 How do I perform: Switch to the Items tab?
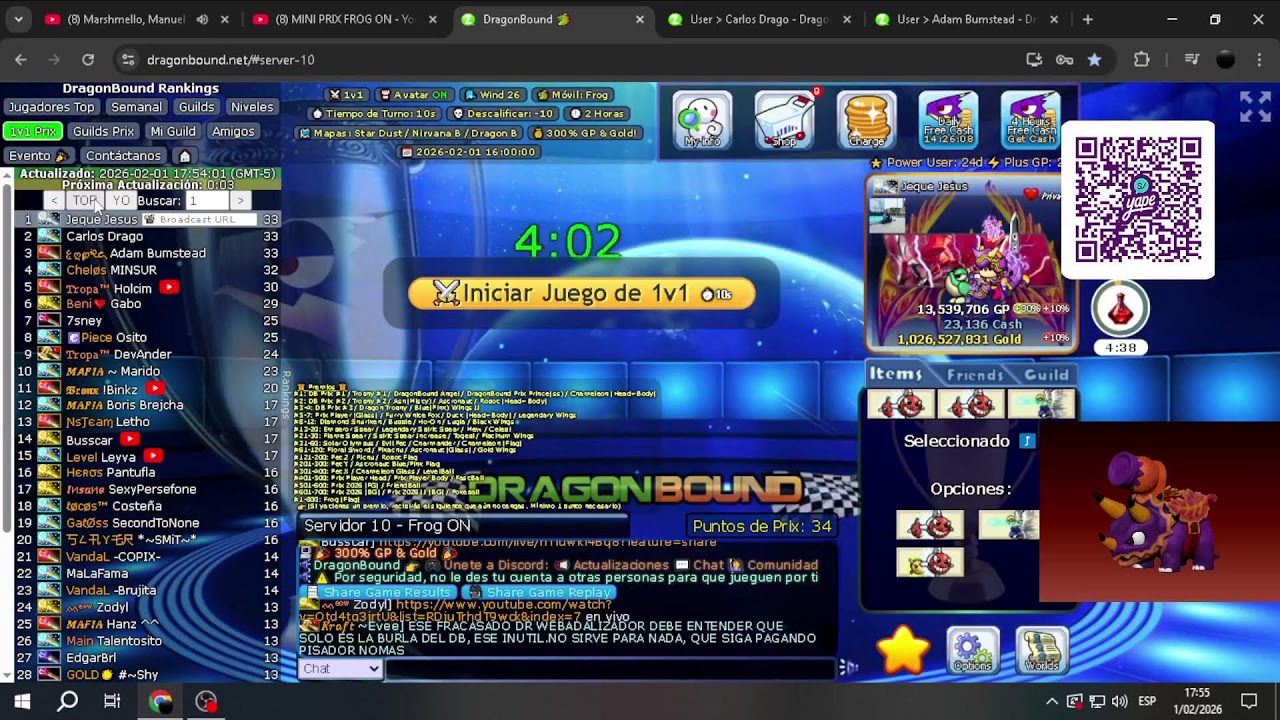pos(896,373)
